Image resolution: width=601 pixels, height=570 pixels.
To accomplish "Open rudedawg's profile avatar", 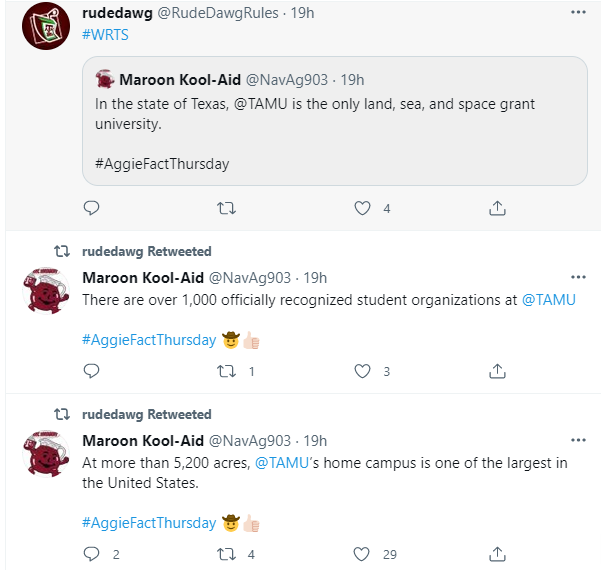I will pyautogui.click(x=44, y=26).
